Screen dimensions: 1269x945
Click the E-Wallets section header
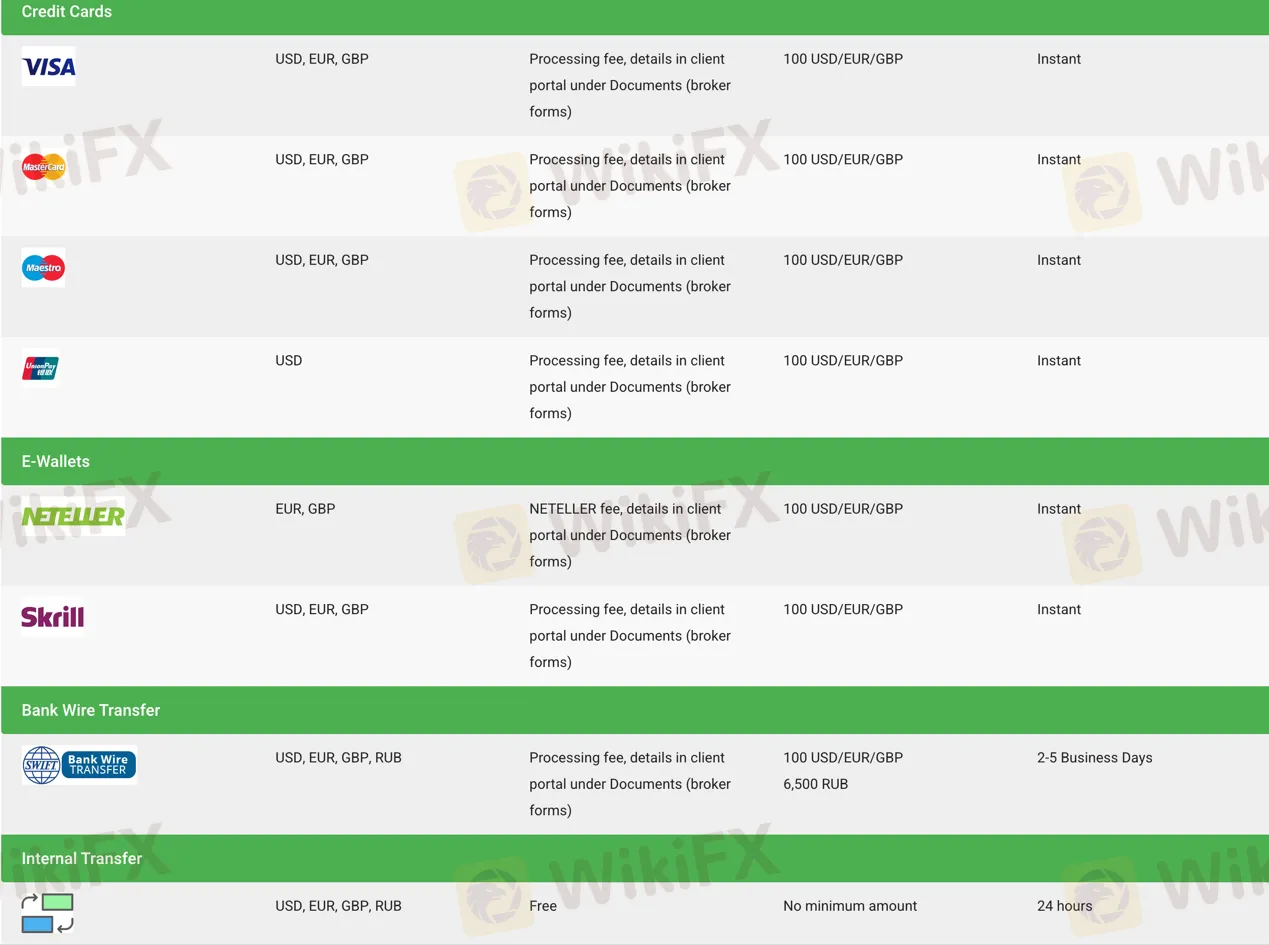[x=56, y=461]
